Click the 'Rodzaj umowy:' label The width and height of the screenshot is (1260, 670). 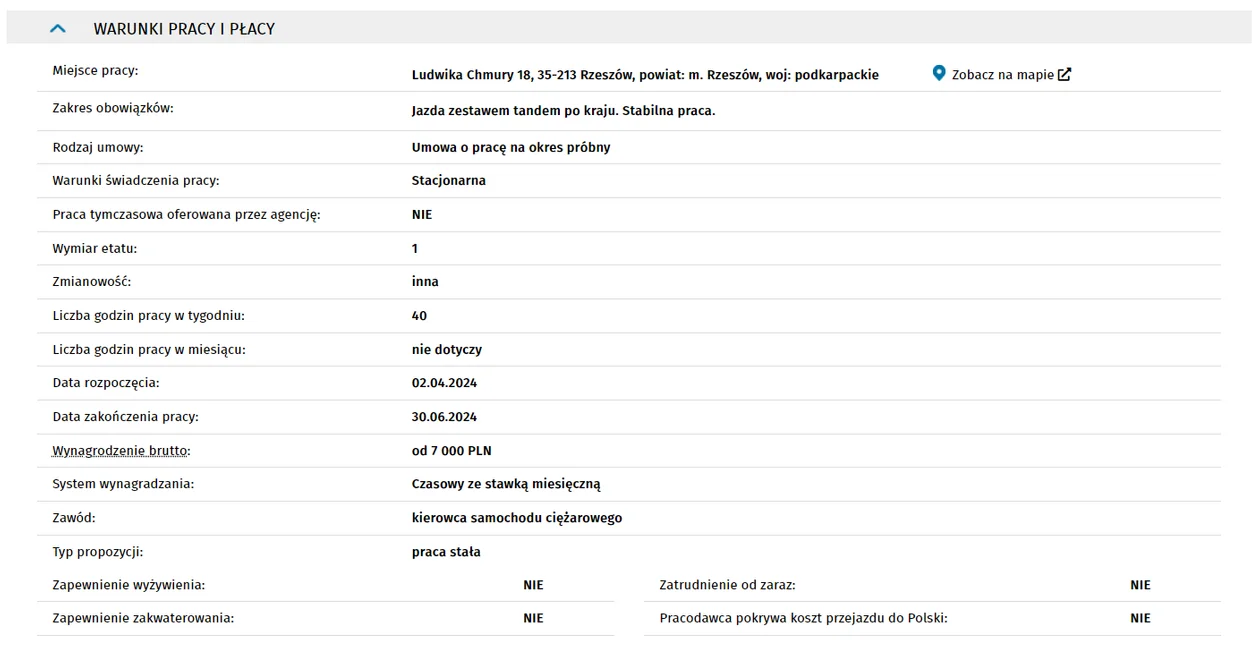(x=98, y=147)
